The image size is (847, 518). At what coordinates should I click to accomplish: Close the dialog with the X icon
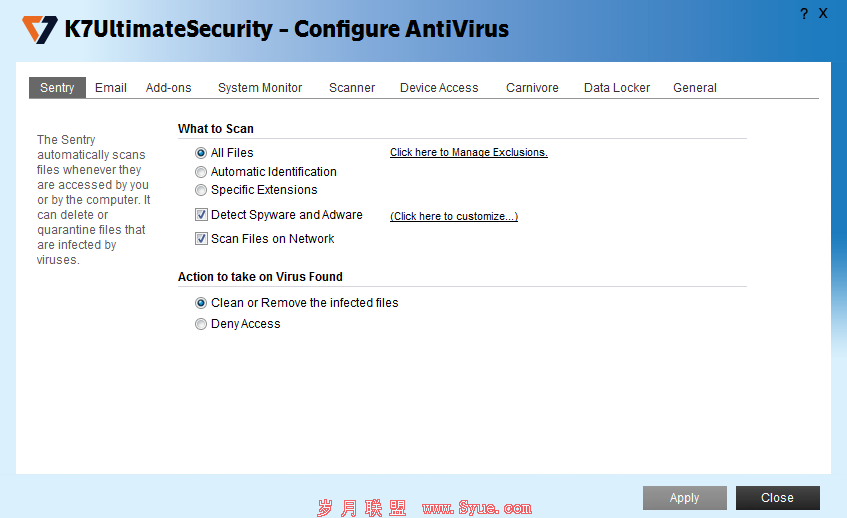[823, 14]
